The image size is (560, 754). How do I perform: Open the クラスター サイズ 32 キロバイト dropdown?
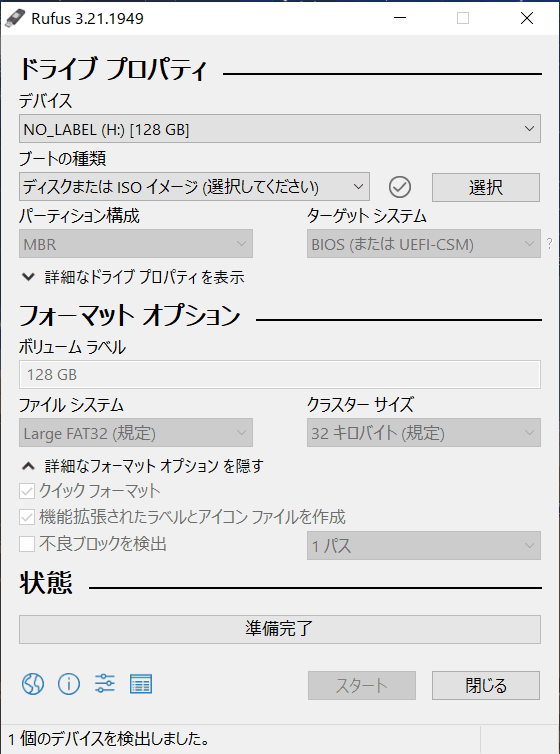click(x=423, y=433)
